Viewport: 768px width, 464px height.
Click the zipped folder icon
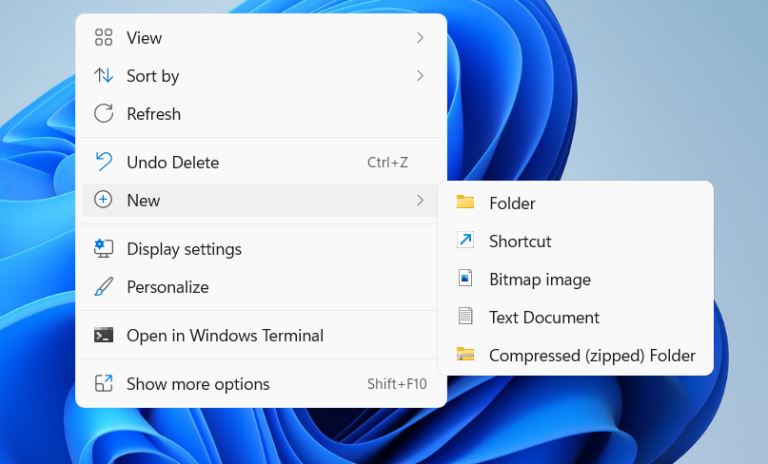pos(465,354)
